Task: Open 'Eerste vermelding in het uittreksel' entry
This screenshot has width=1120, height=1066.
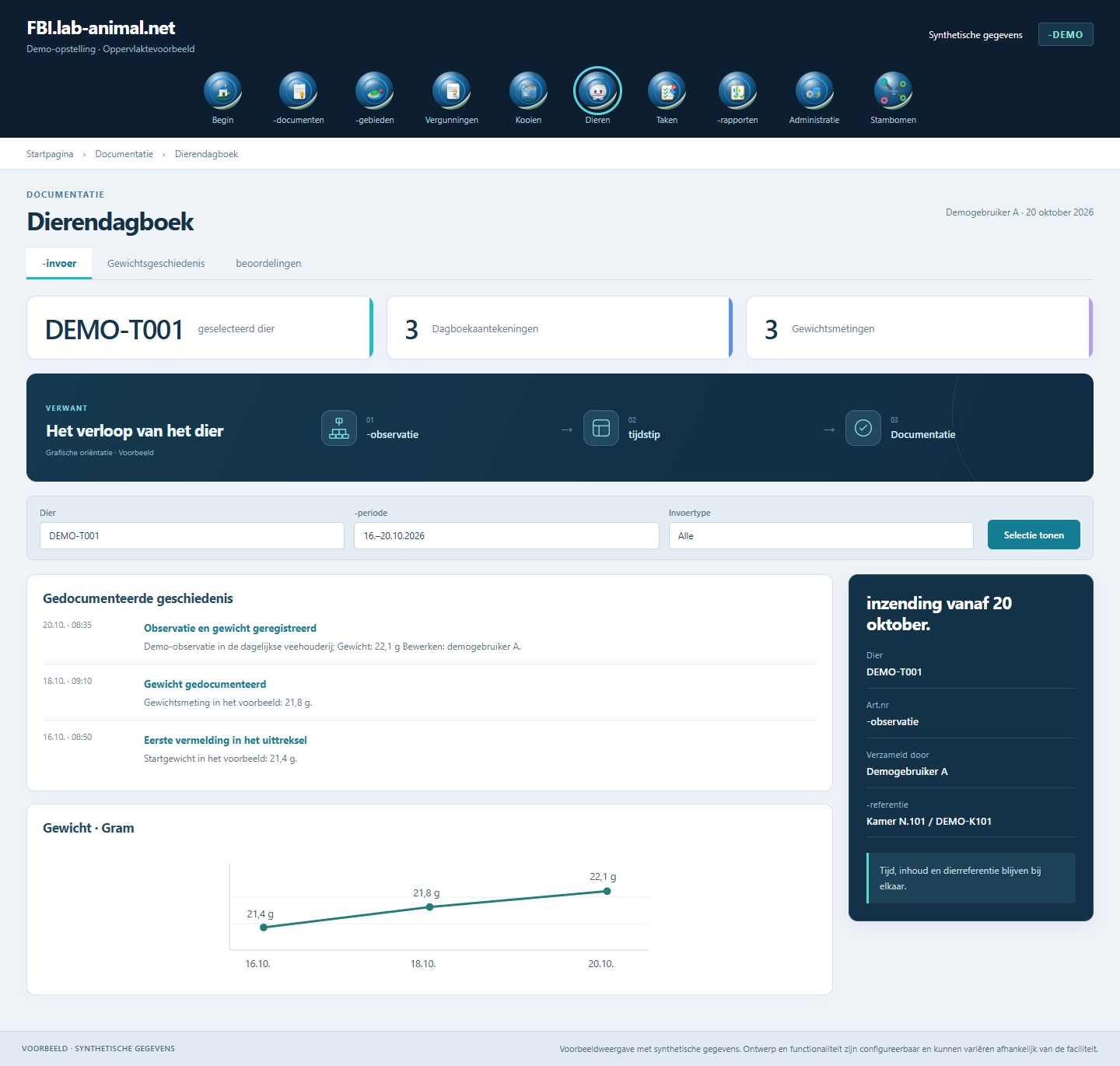Action: click(x=226, y=740)
